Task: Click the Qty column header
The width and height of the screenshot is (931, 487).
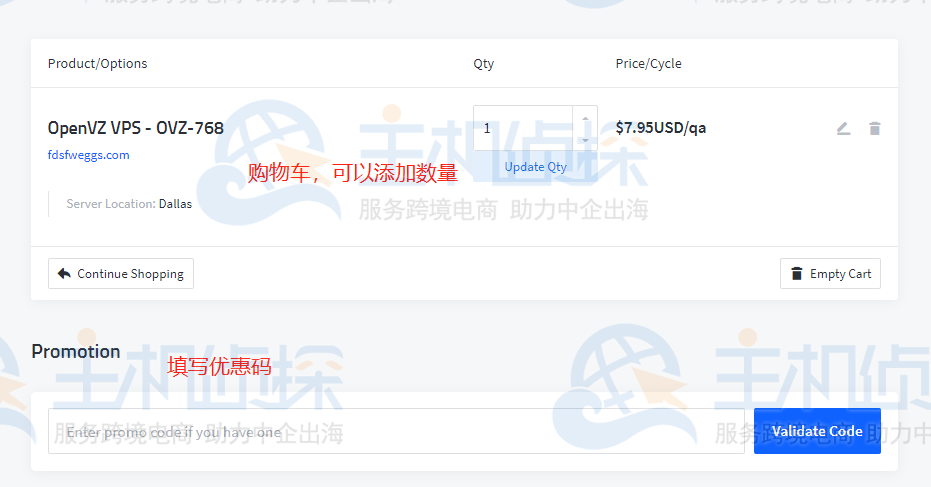Action: tap(483, 64)
